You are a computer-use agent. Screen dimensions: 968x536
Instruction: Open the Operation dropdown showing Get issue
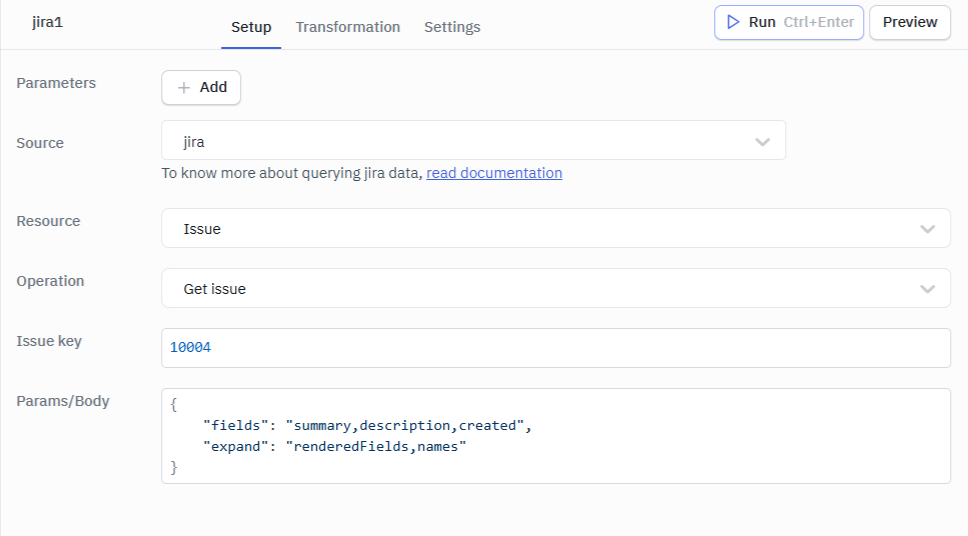[556, 288]
